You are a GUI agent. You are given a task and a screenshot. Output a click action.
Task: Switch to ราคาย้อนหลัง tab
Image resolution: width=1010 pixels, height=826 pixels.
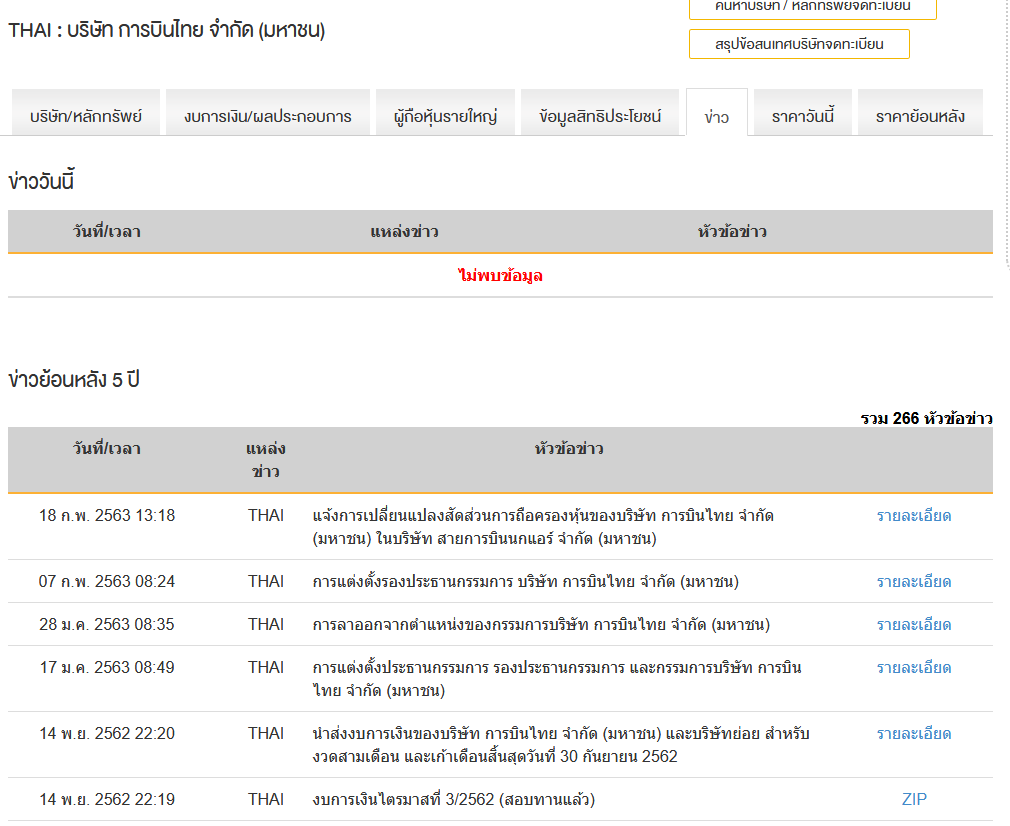click(x=920, y=113)
